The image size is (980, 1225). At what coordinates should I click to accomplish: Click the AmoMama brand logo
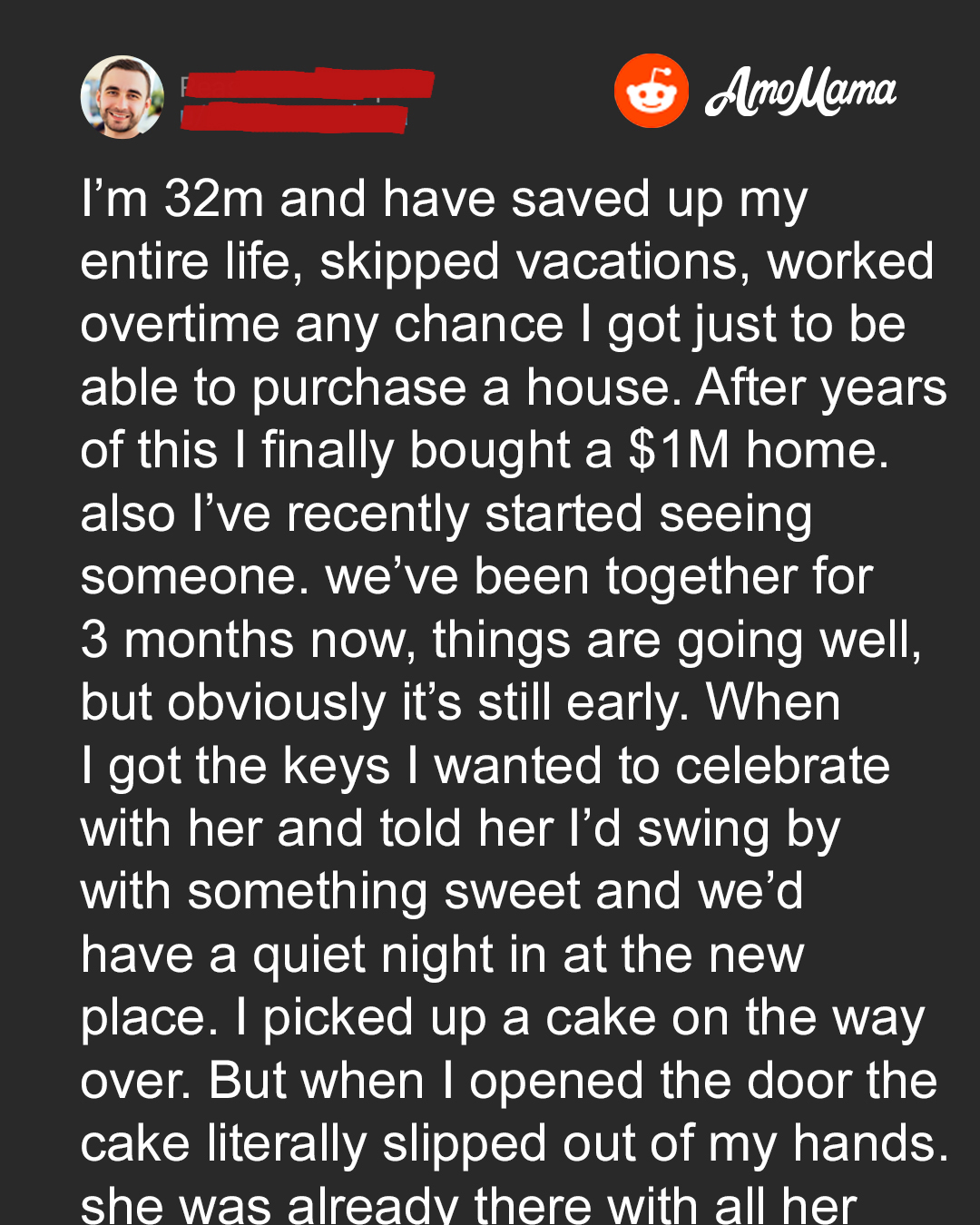pos(800,92)
